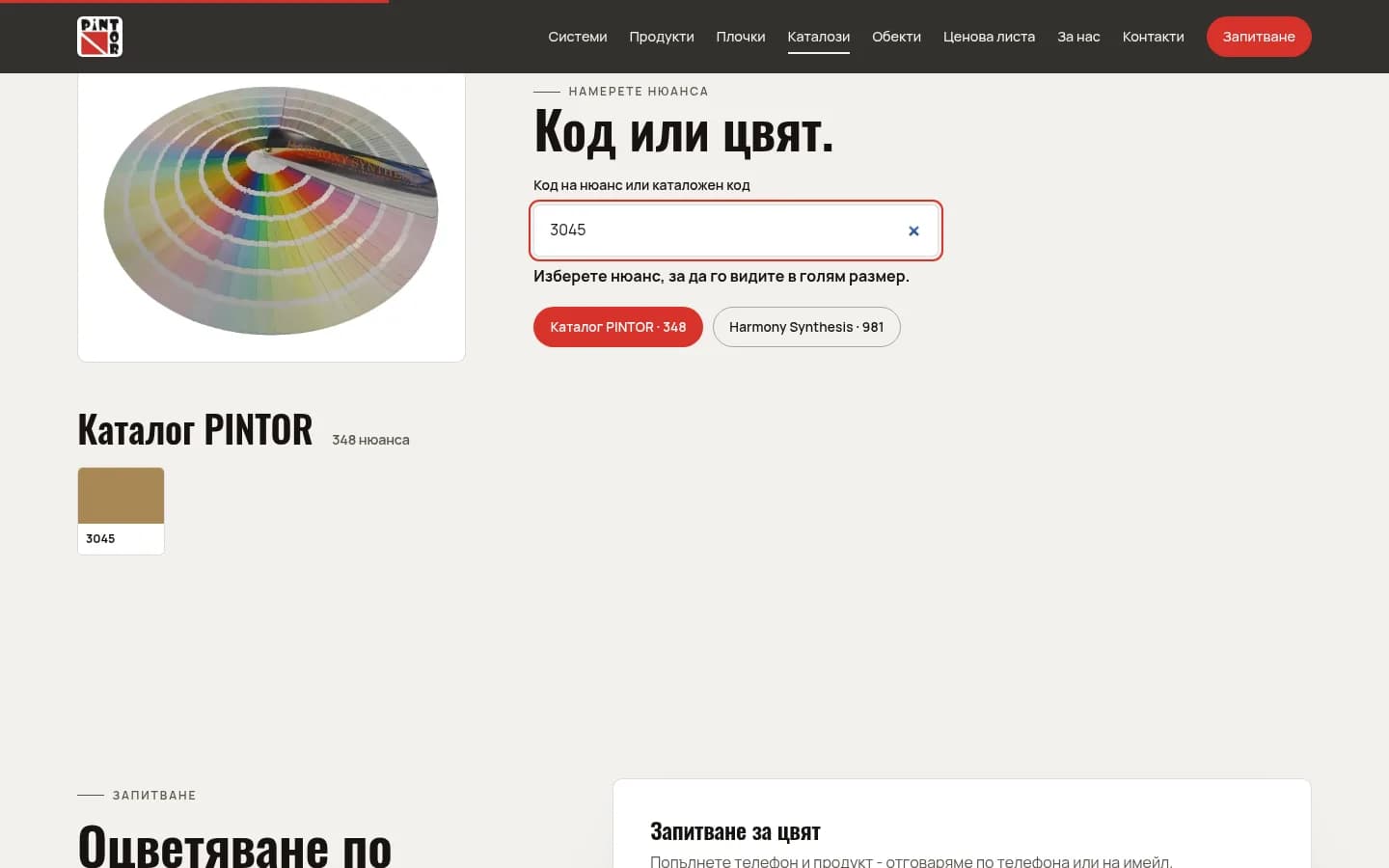Click the 'Код на нюанс или каталожен код' label
Image resolution: width=1389 pixels, height=868 pixels.
[x=641, y=185]
